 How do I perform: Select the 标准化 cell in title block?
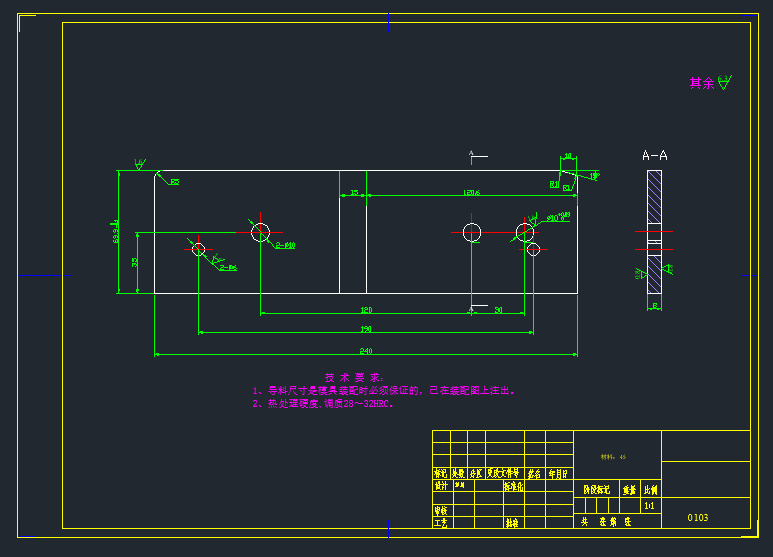(513, 486)
